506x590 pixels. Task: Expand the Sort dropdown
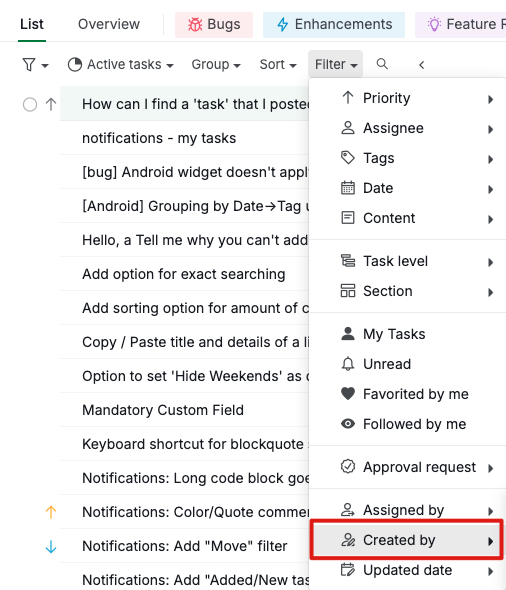[x=278, y=64]
